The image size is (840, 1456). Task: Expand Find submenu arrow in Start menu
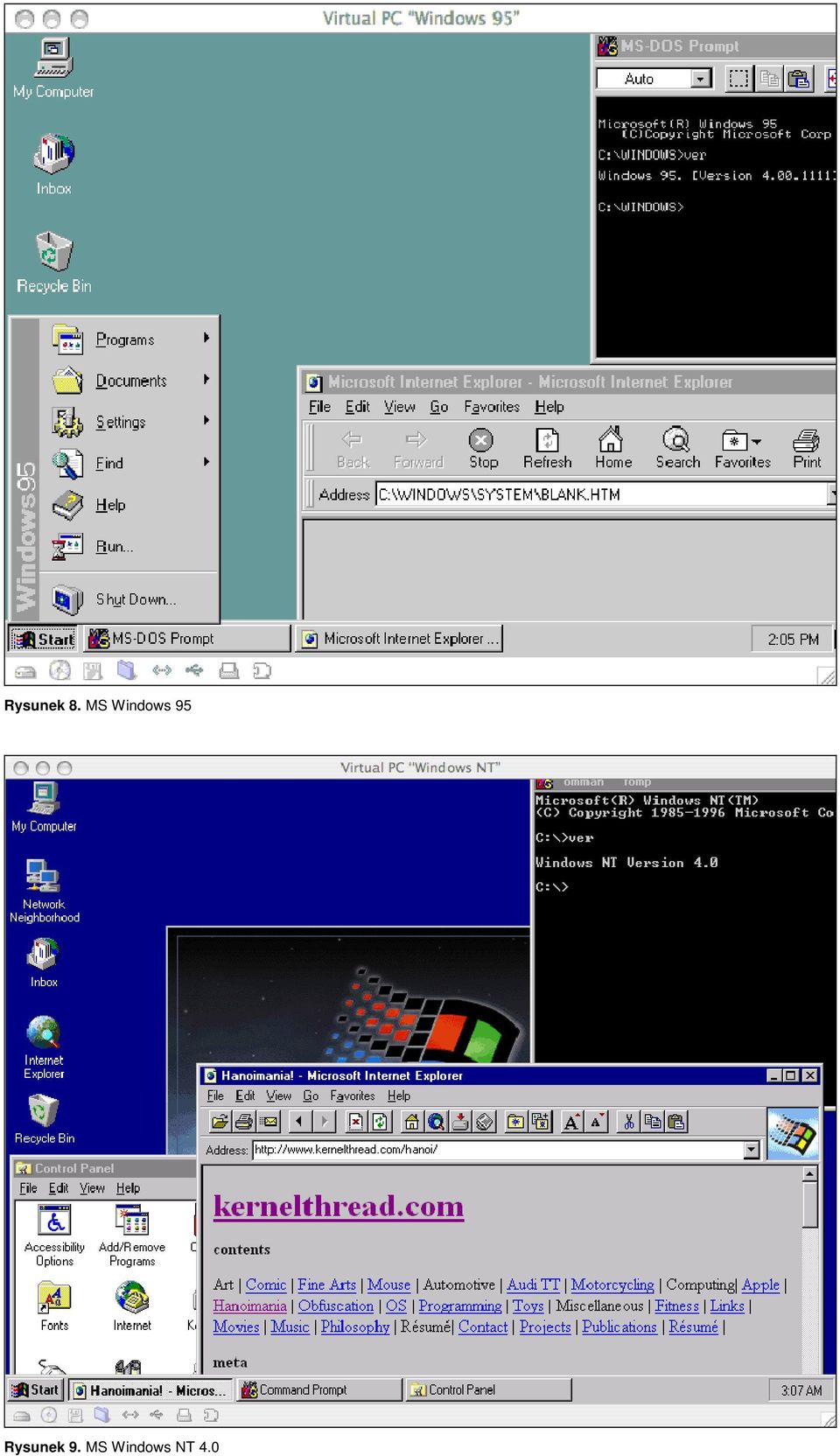point(206,461)
